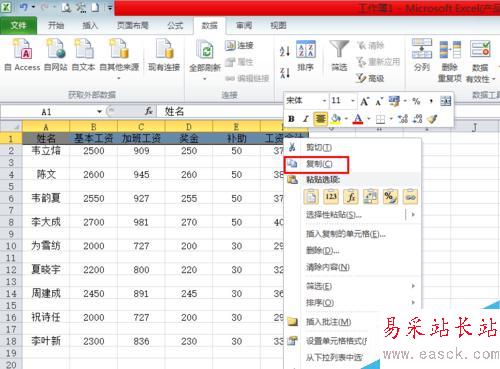Open the 排序 (Sort) dialog icon
500x369 pixels.
(306, 49)
